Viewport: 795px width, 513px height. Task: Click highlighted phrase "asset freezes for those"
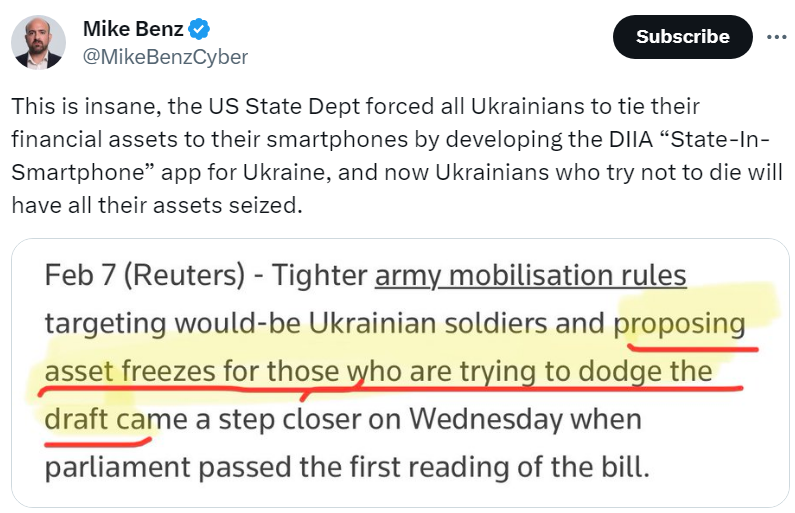(x=191, y=371)
